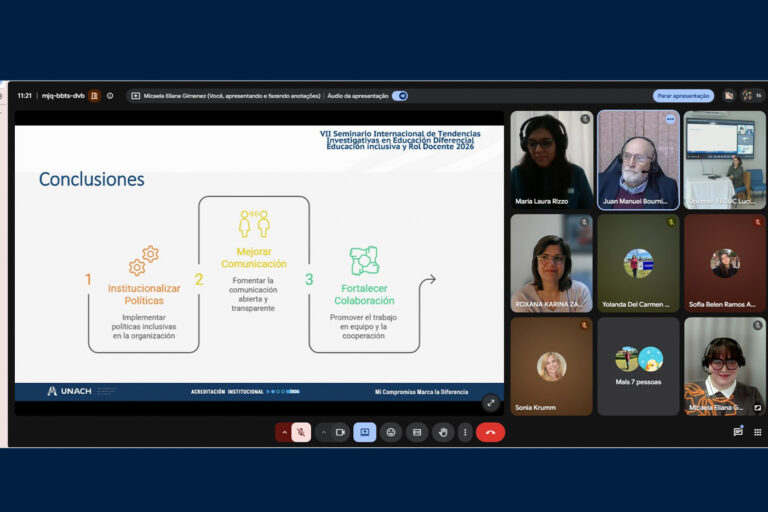
Task: Click the presenting screen icon in top bar
Action: (136, 96)
